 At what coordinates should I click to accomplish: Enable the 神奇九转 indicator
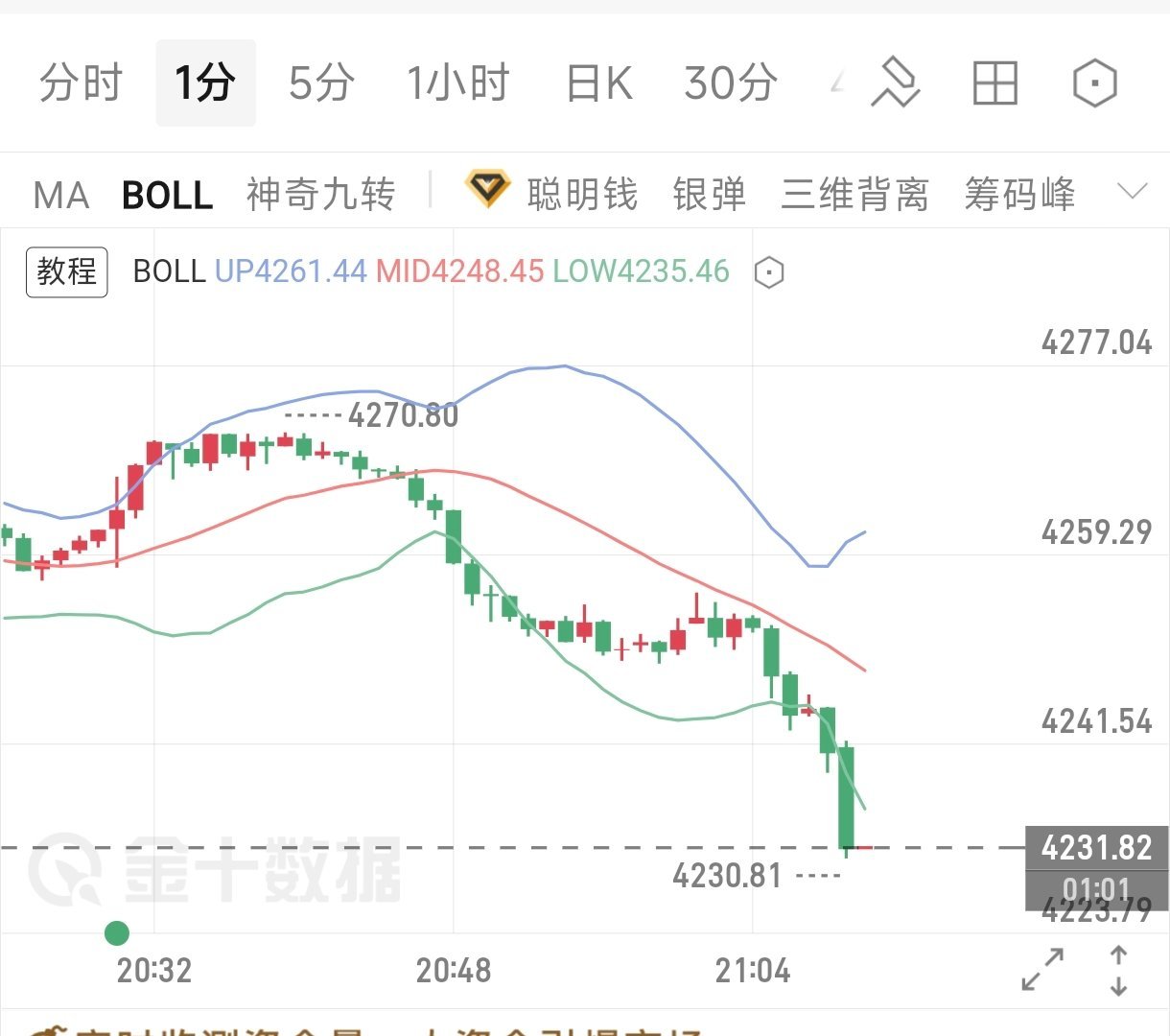pyautogui.click(x=320, y=195)
